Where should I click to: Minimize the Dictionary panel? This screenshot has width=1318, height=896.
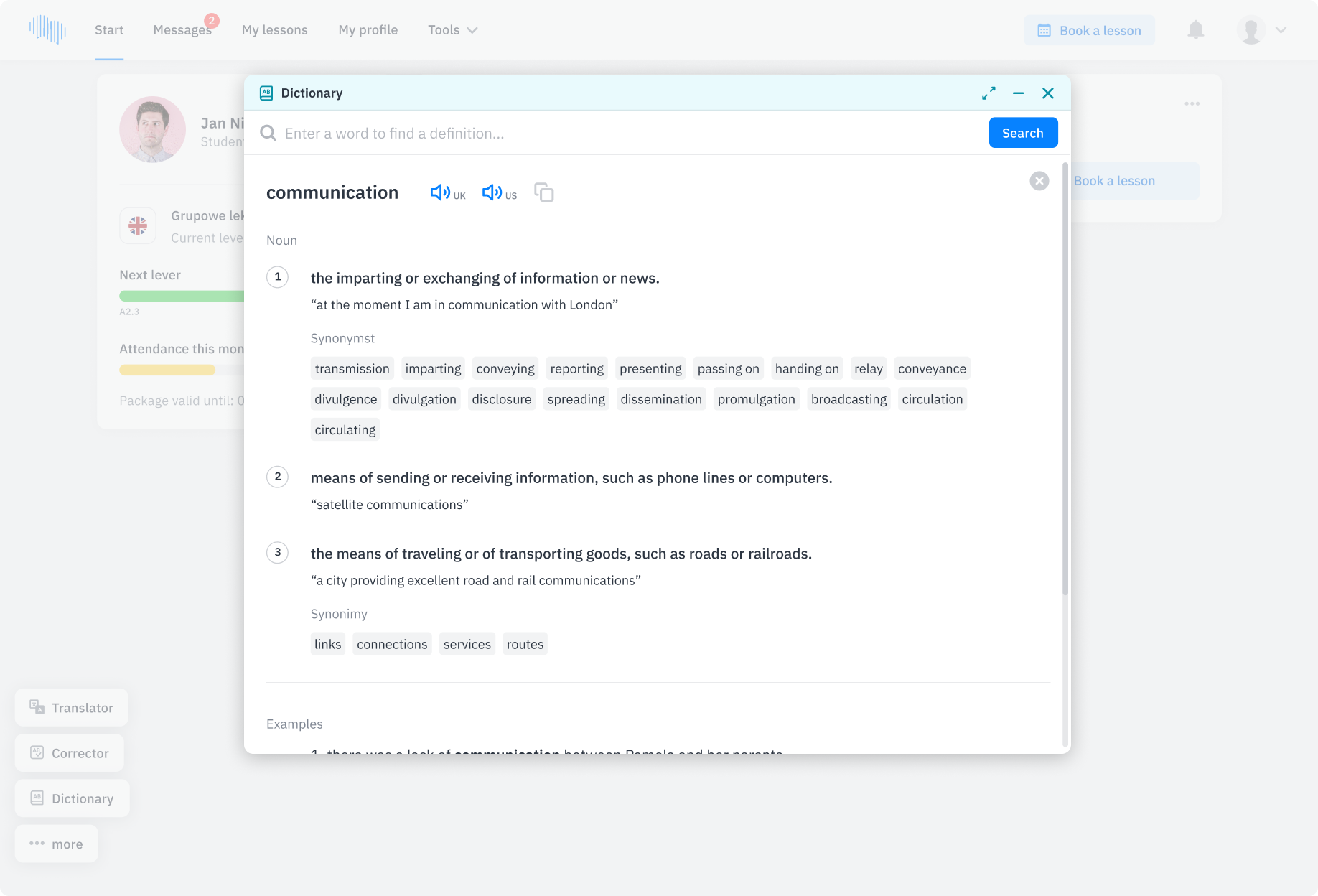click(x=1018, y=93)
